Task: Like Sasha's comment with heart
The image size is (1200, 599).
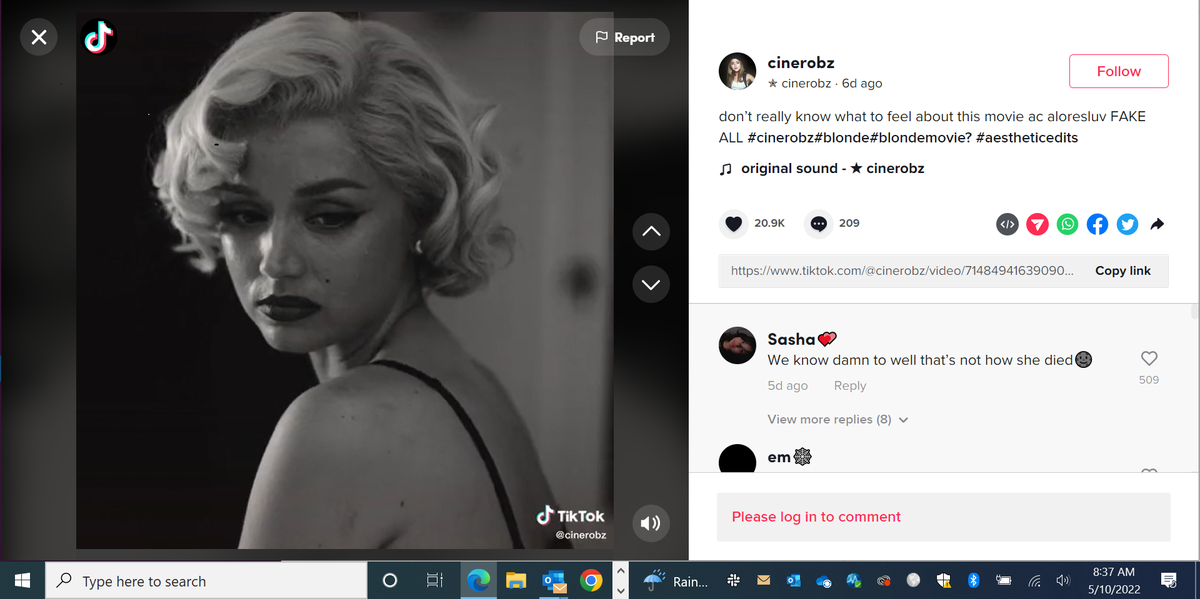Action: [x=1149, y=359]
